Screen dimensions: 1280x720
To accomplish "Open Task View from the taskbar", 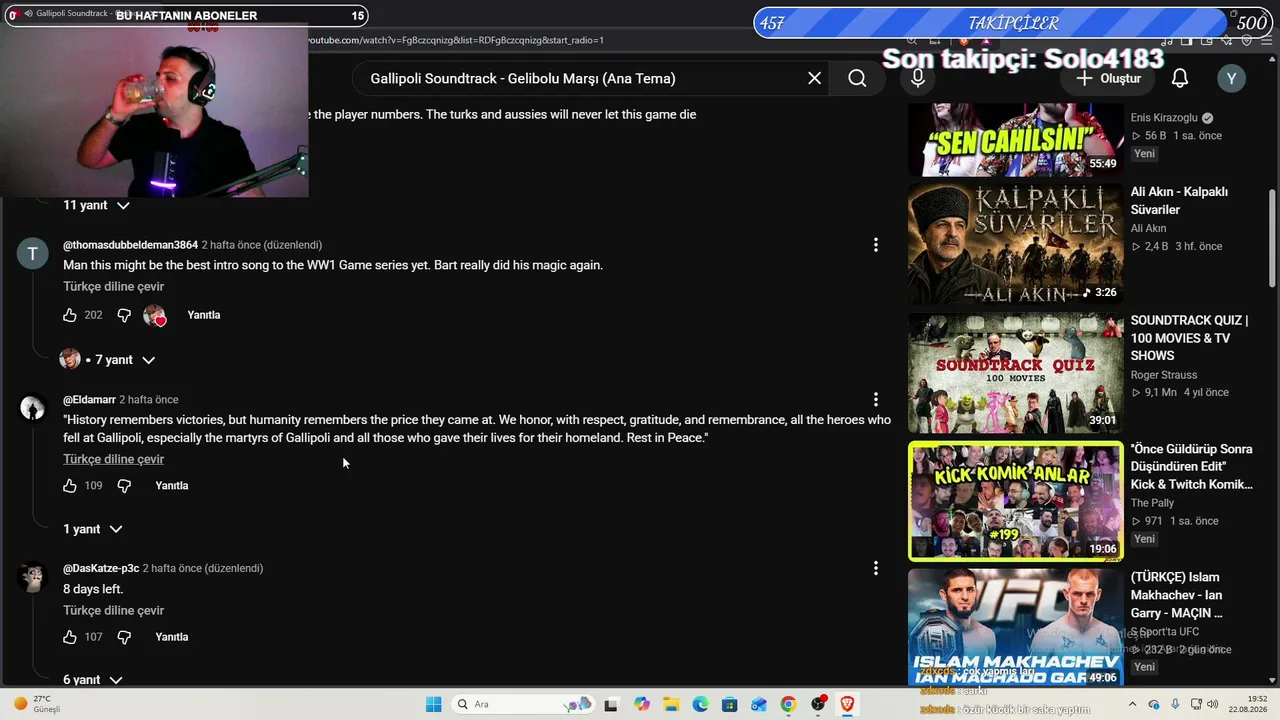I will point(611,704).
